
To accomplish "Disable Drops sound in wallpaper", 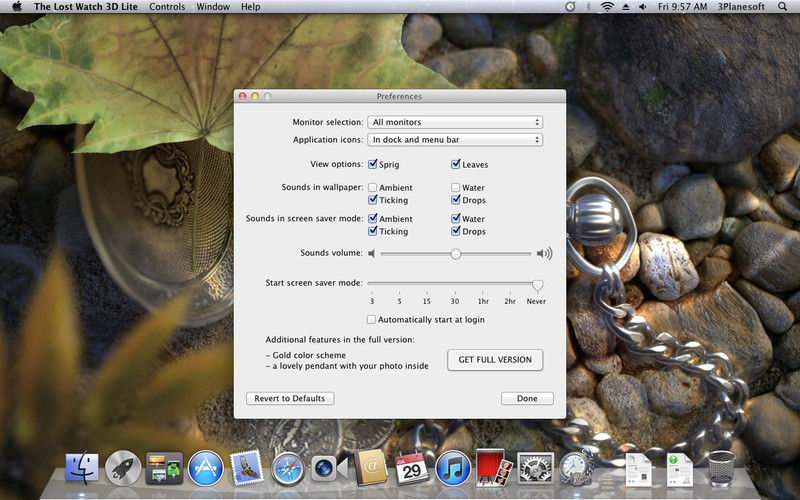I will coord(456,200).
